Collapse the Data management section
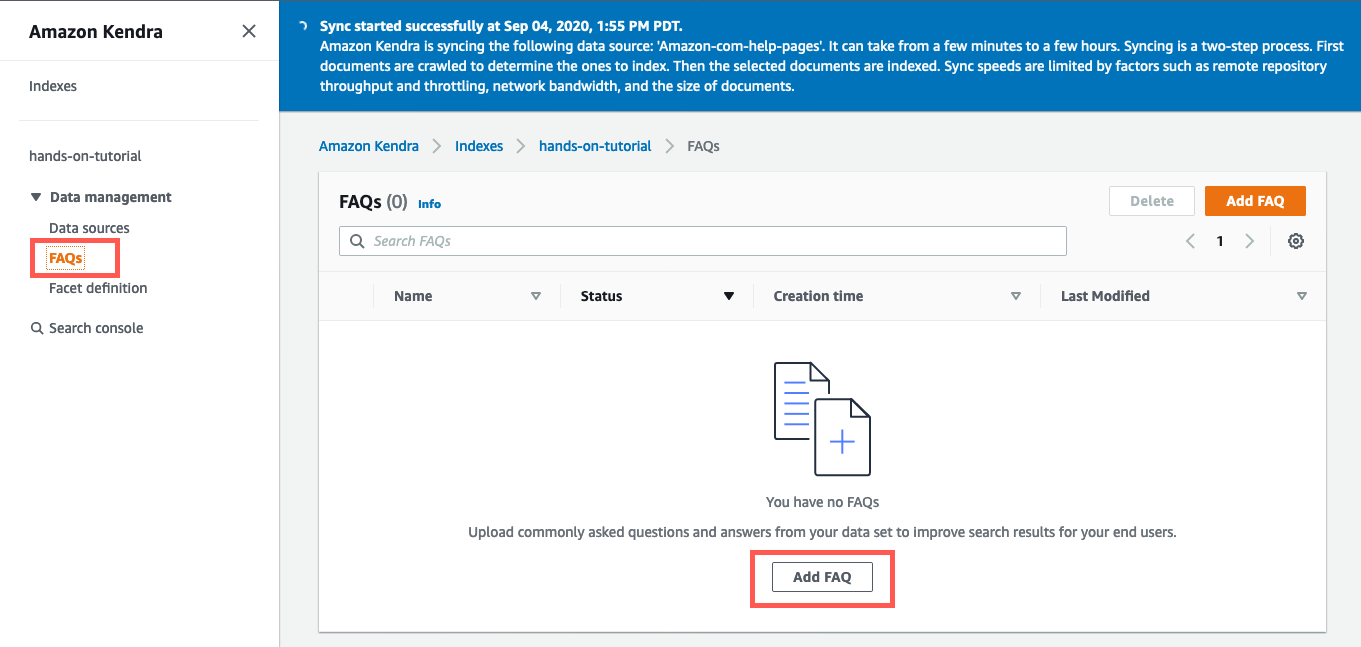Screen dimensions: 1361x647 (36, 197)
